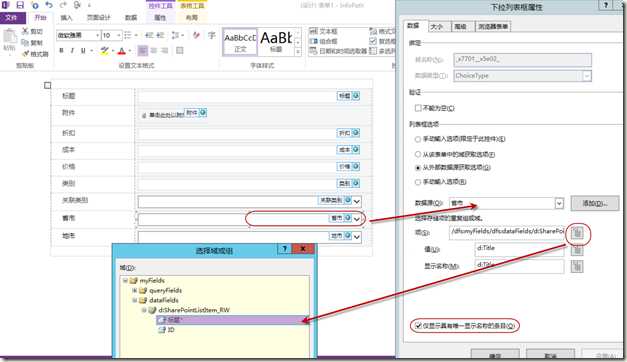Select radio 从外部数据源获取选项
This screenshot has height=362, width=627.
[418, 168]
